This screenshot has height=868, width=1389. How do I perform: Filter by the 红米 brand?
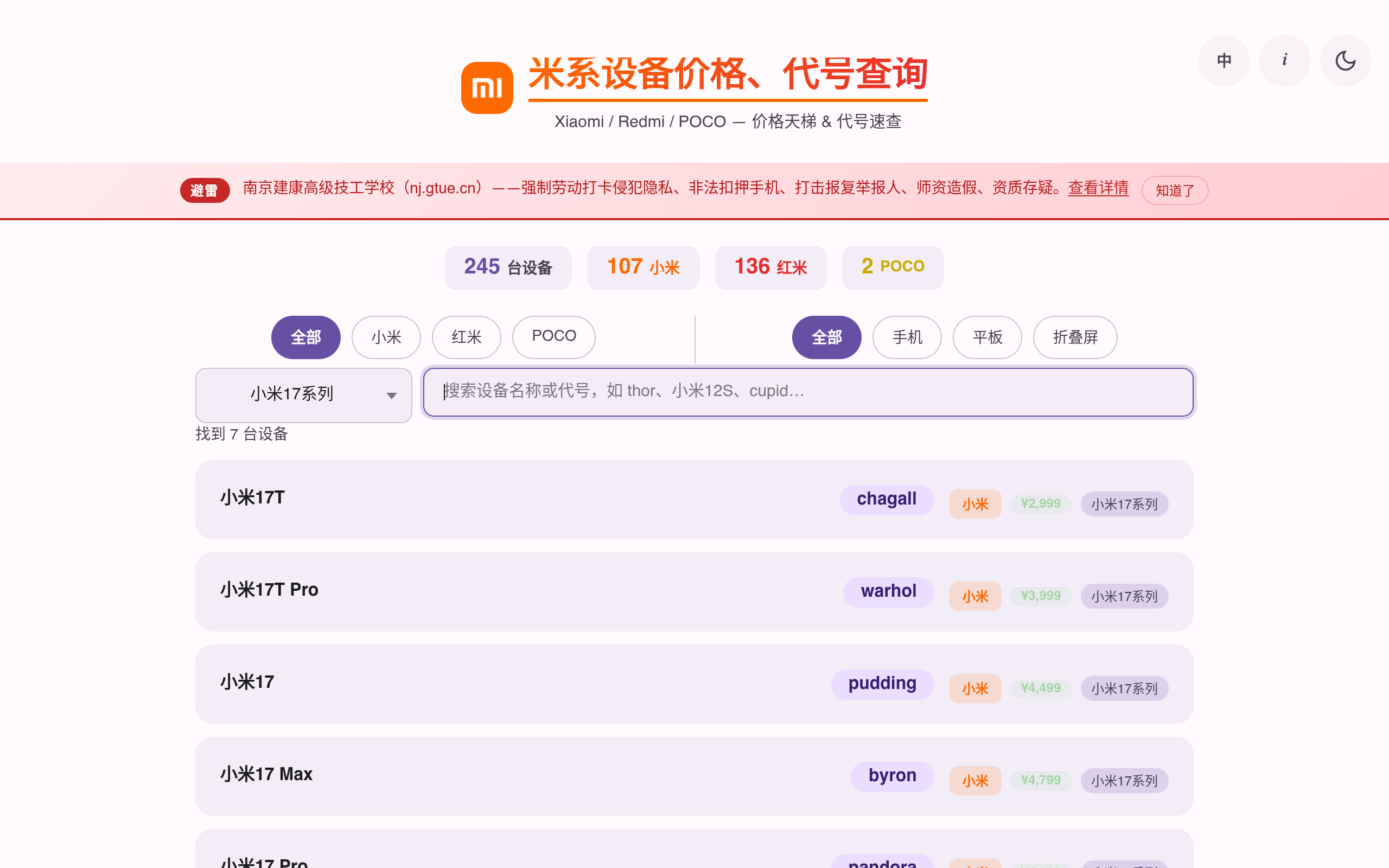[467, 337]
